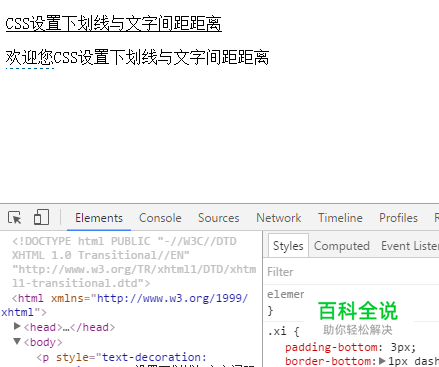Viewport: 439px width, 367px height.
Task: Open the Console tab
Action: click(160, 218)
